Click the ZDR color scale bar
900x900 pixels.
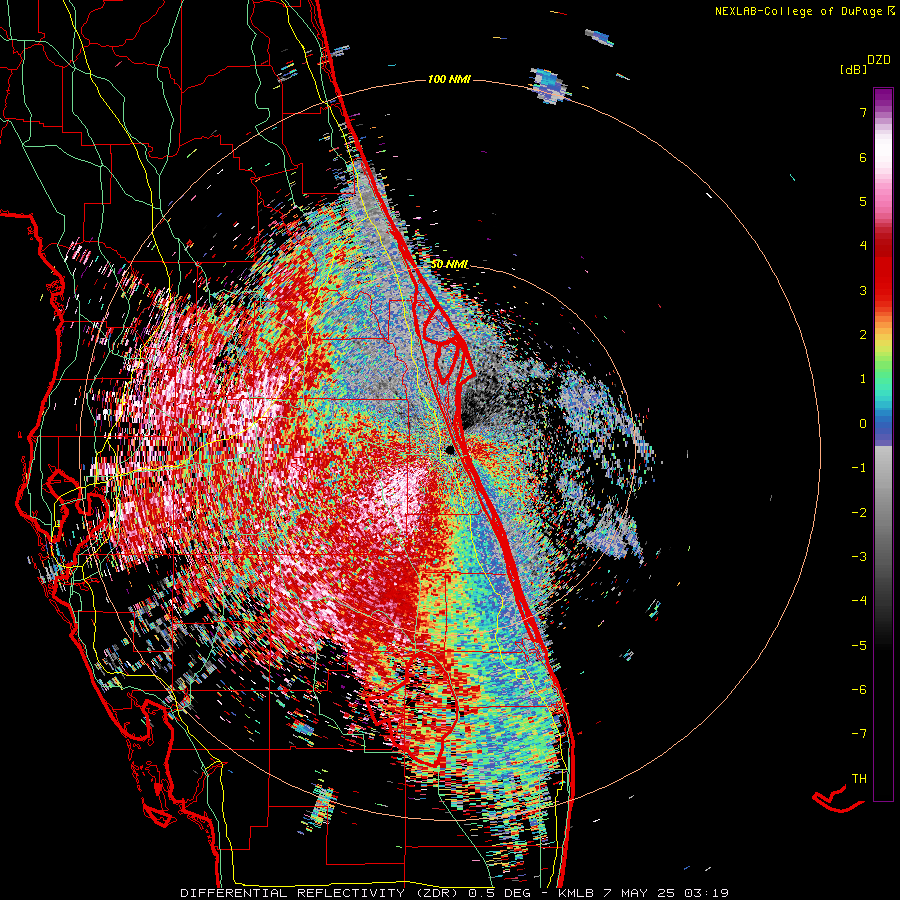[883, 444]
